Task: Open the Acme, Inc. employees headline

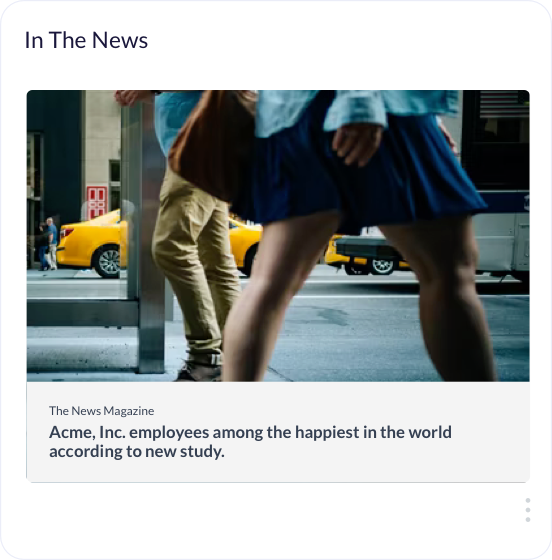Action: 250,441
